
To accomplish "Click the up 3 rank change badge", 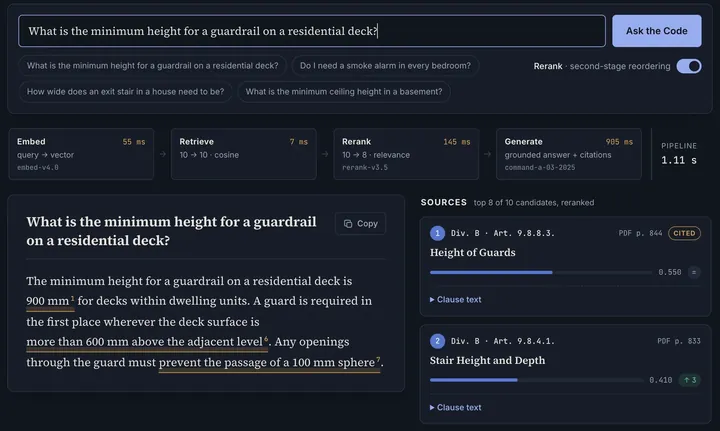I will tap(690, 380).
